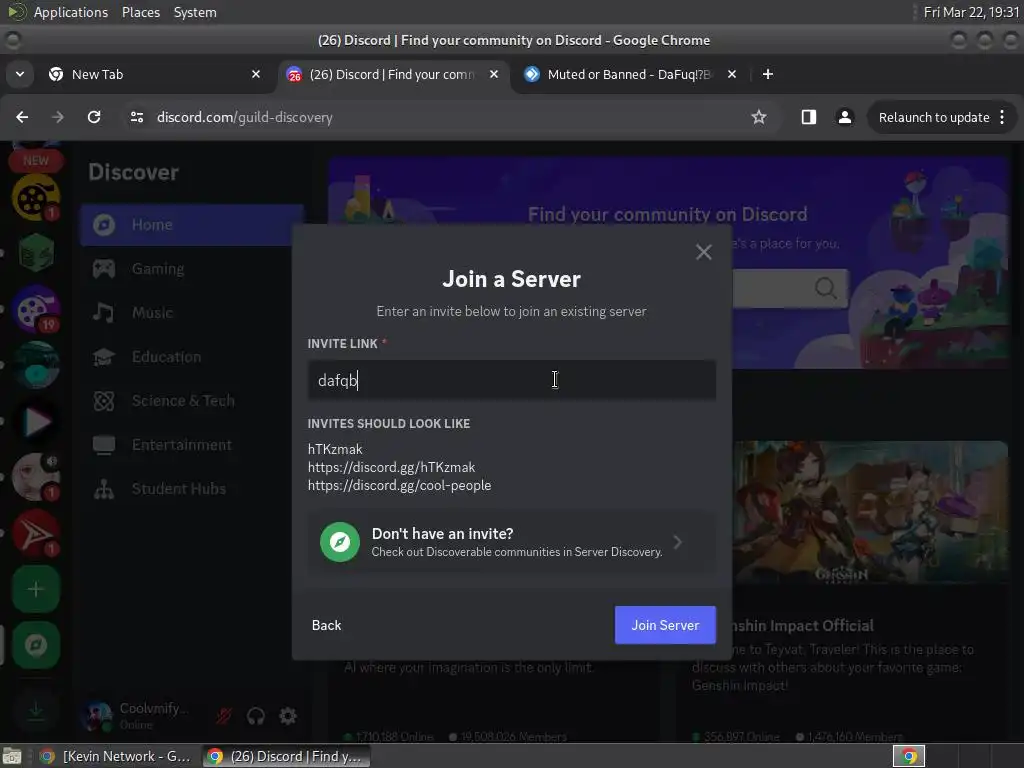1024x768 pixels.
Task: Open the teal round server icon
Action: coord(36,365)
